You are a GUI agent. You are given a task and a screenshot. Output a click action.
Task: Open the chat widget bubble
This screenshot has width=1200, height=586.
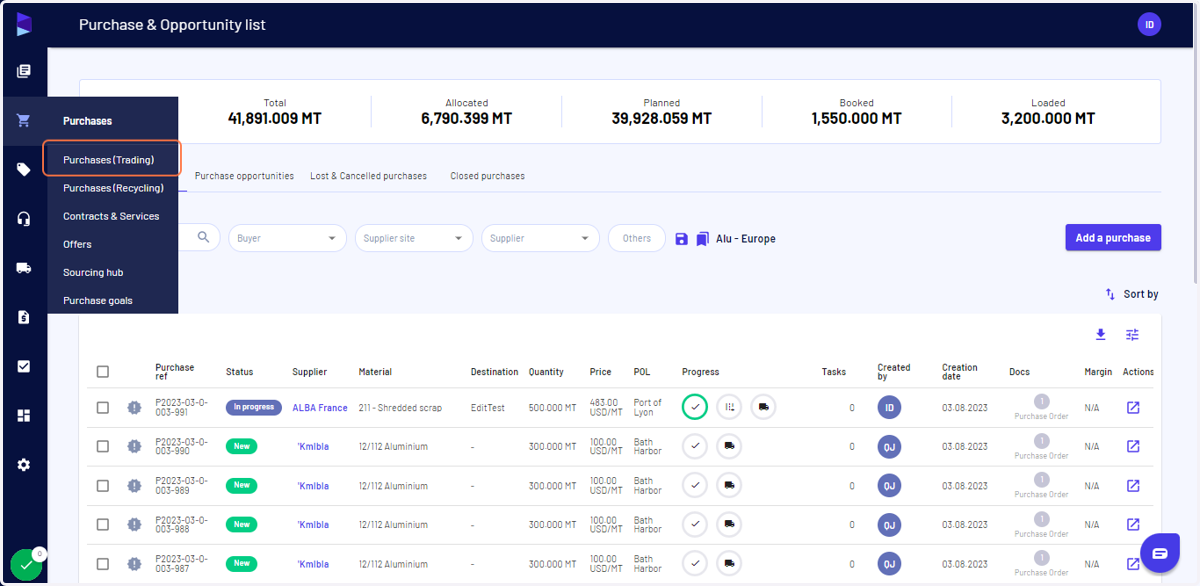1160,553
